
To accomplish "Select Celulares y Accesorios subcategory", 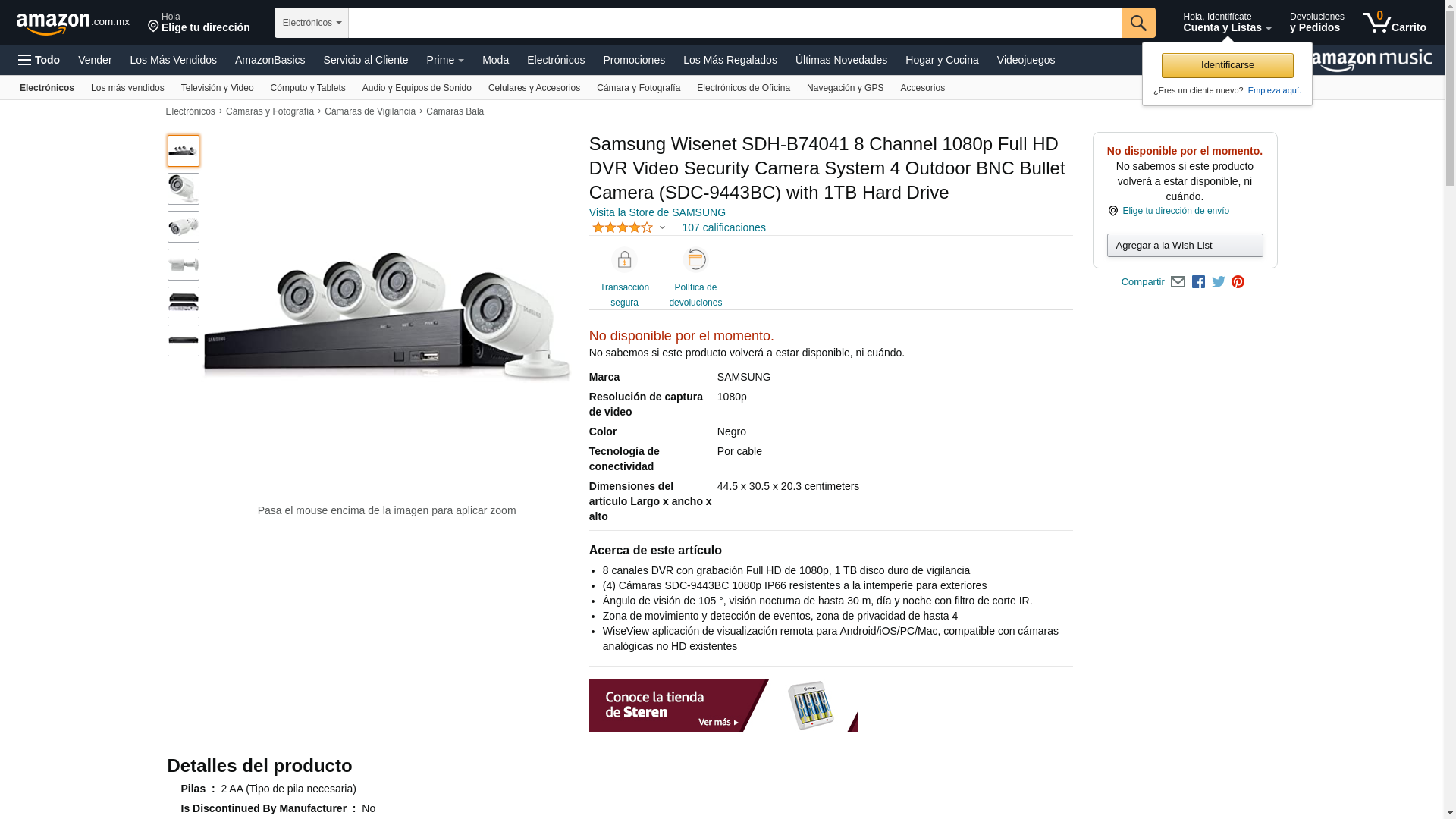I will tap(534, 88).
